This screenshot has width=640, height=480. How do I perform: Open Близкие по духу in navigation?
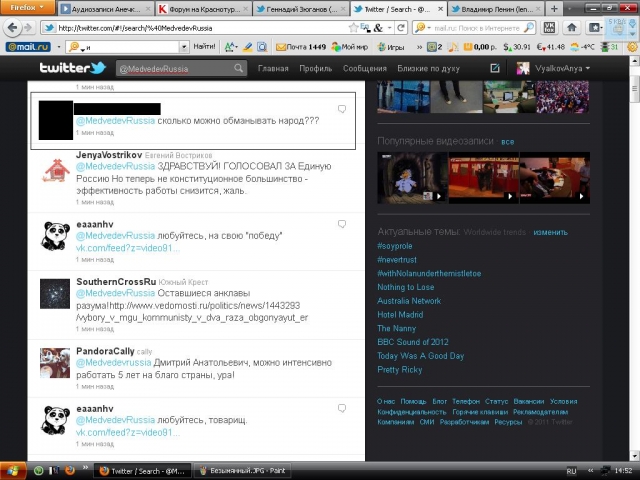click(x=429, y=68)
